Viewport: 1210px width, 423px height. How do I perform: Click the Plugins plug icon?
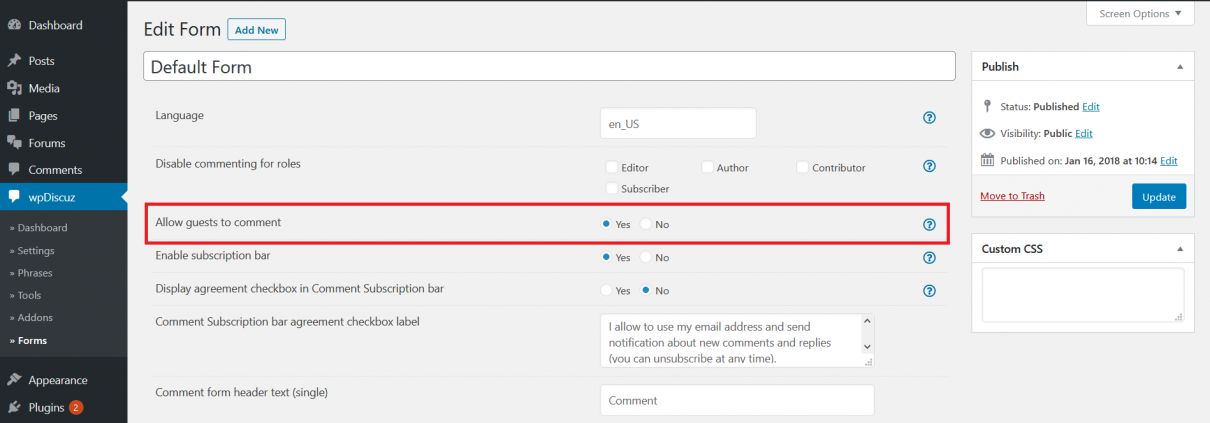pyautogui.click(x=14, y=407)
